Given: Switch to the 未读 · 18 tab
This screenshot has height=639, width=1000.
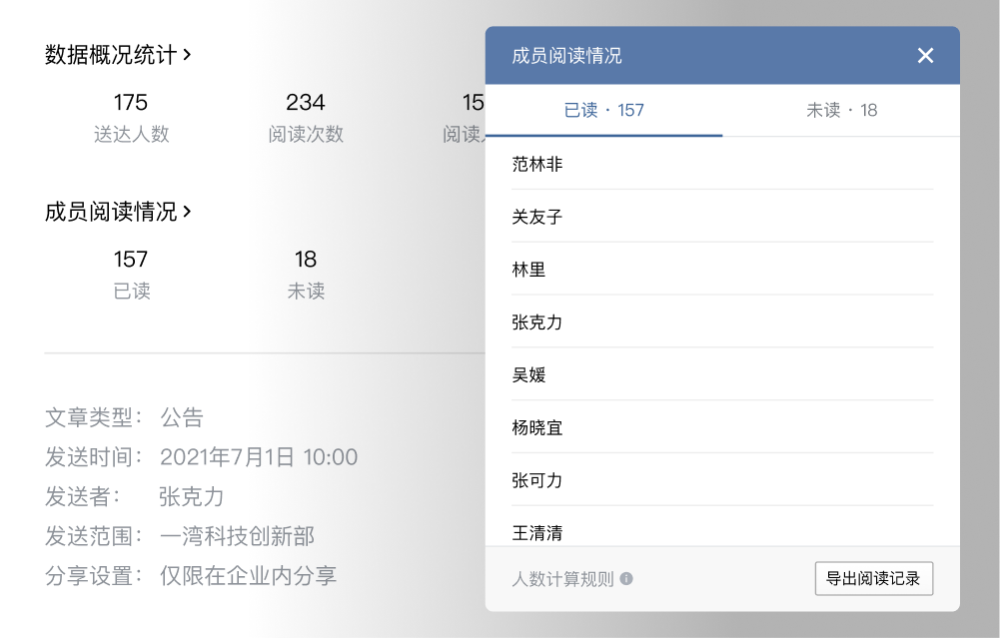Looking at the screenshot, I should tap(841, 110).
